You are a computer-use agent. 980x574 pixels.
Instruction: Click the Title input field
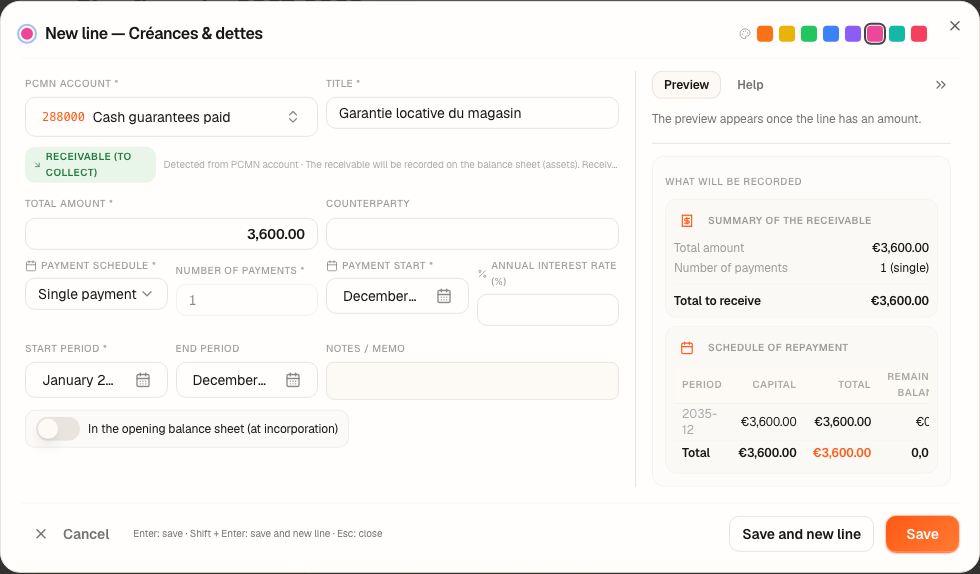pos(472,113)
